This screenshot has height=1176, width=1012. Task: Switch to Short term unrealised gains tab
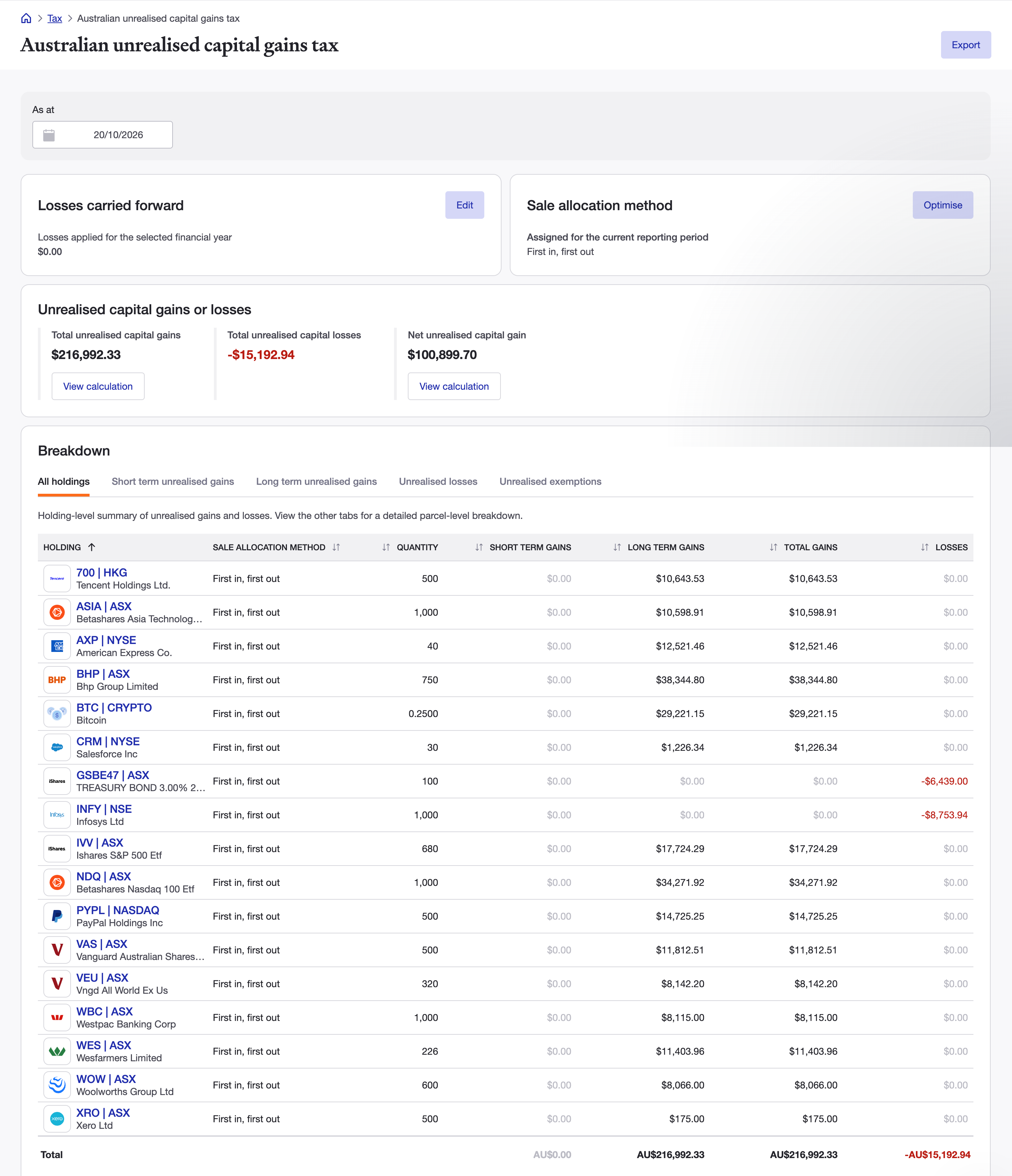173,481
